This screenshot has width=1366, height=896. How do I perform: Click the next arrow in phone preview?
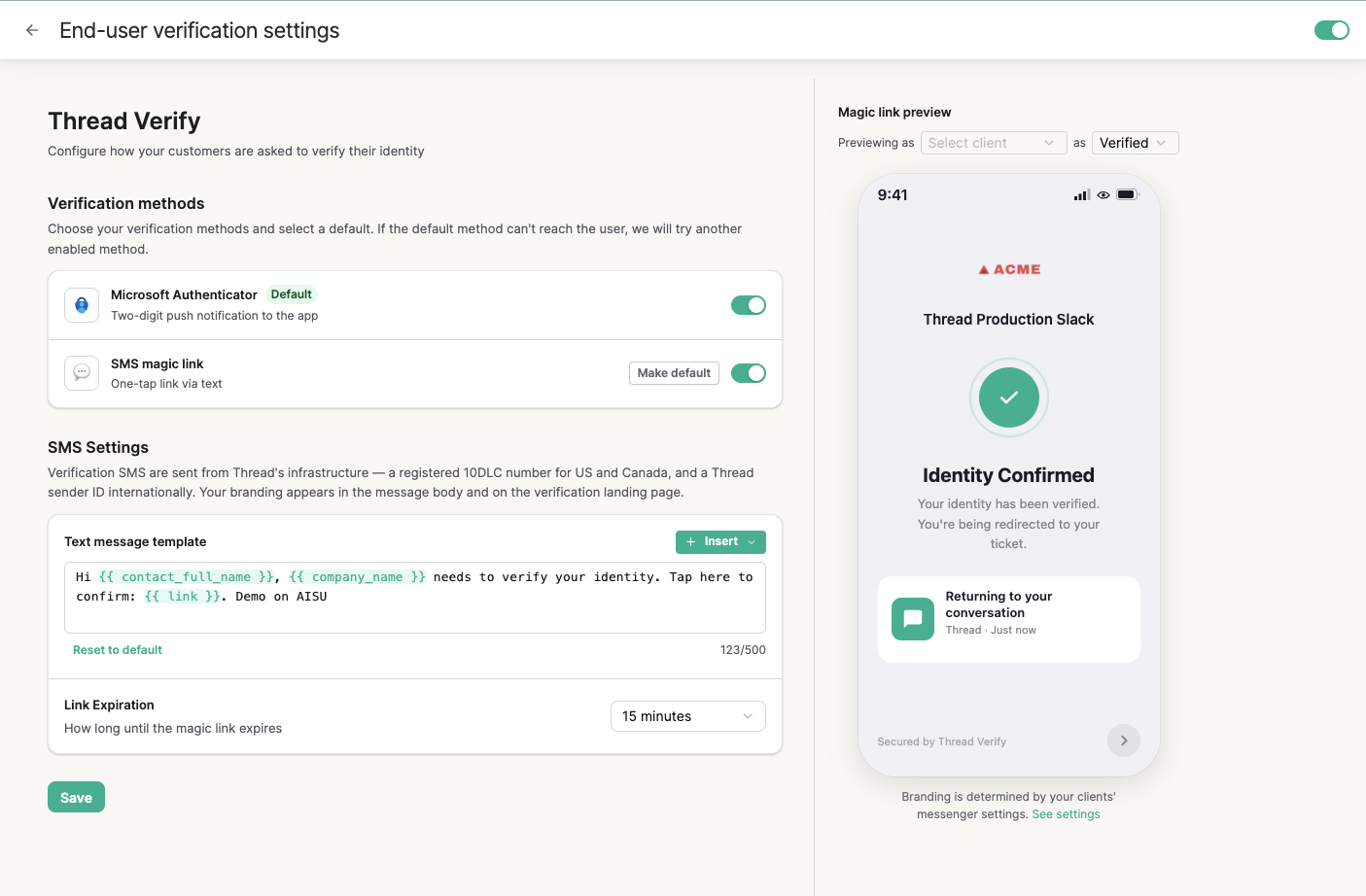[x=1124, y=741]
